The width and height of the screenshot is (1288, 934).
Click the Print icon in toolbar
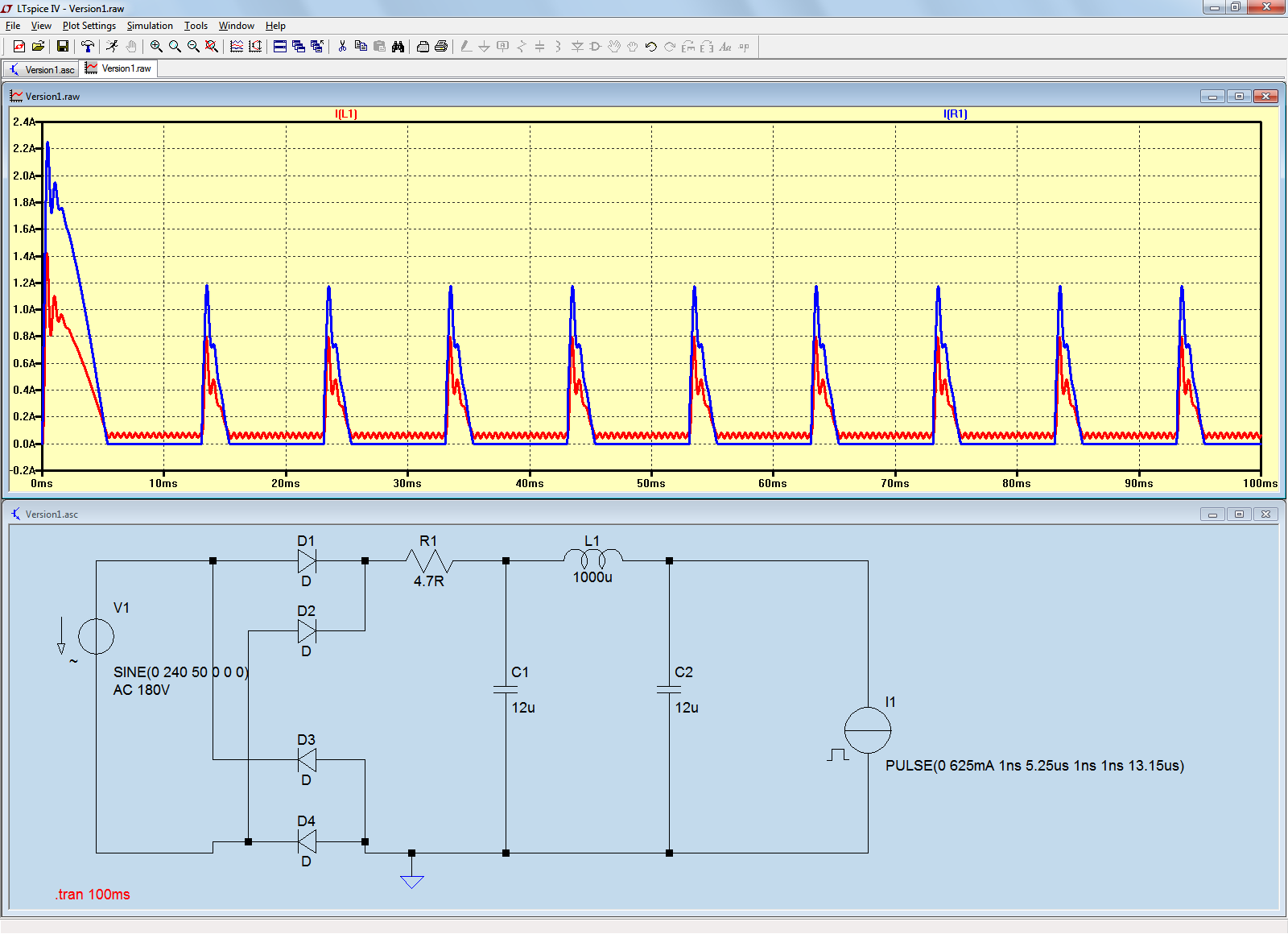441,47
